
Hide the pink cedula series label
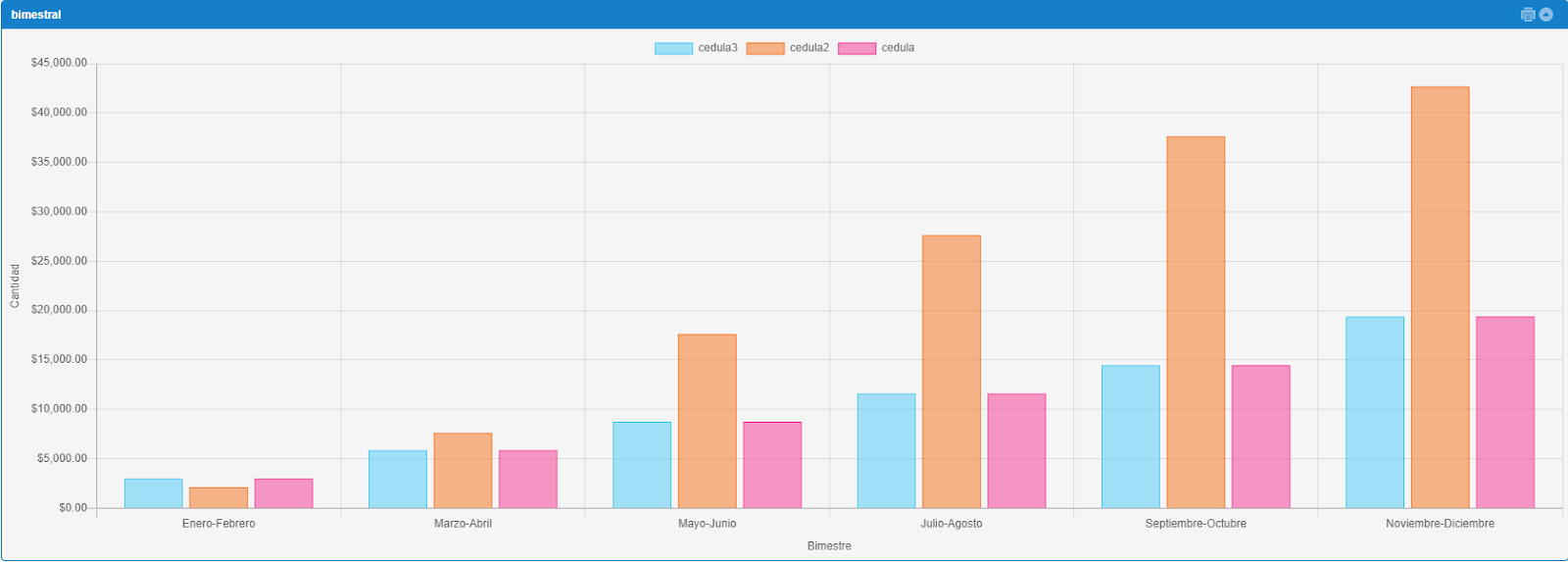tap(898, 48)
